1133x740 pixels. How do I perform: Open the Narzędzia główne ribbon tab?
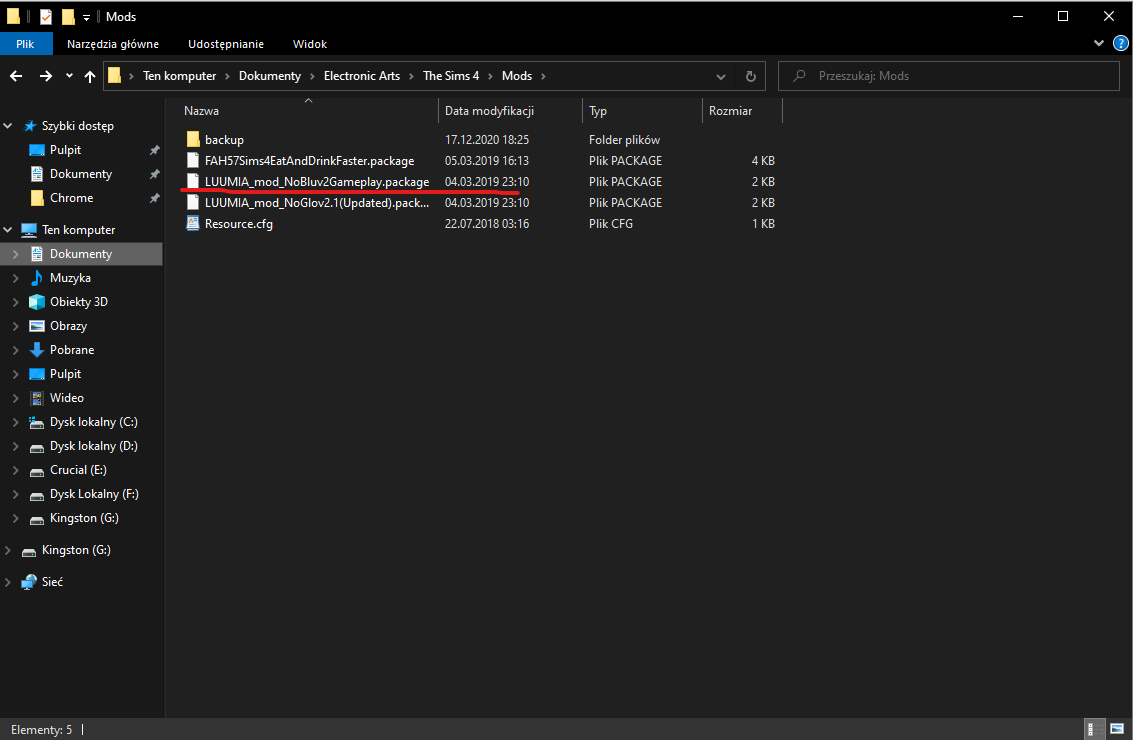click(x=113, y=44)
